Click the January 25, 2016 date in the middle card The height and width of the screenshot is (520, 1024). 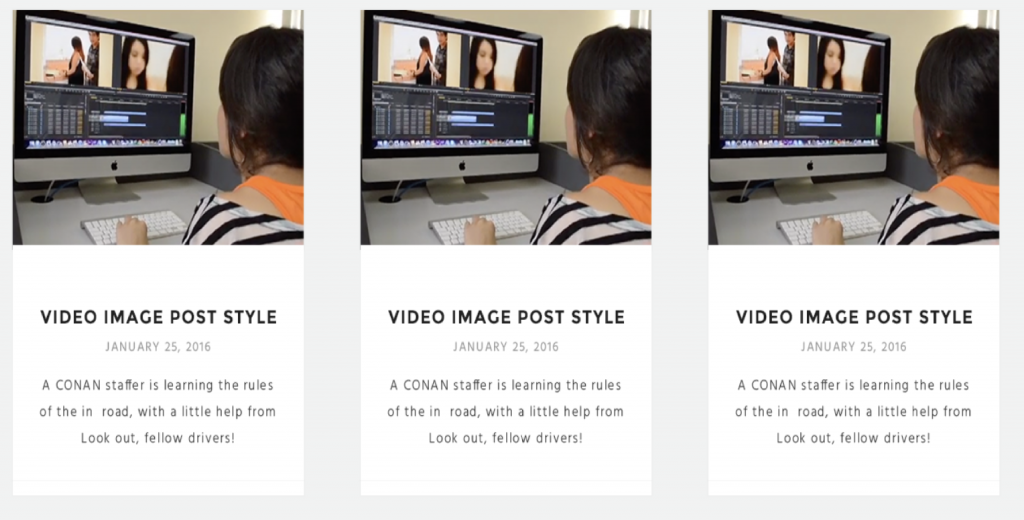pos(506,347)
